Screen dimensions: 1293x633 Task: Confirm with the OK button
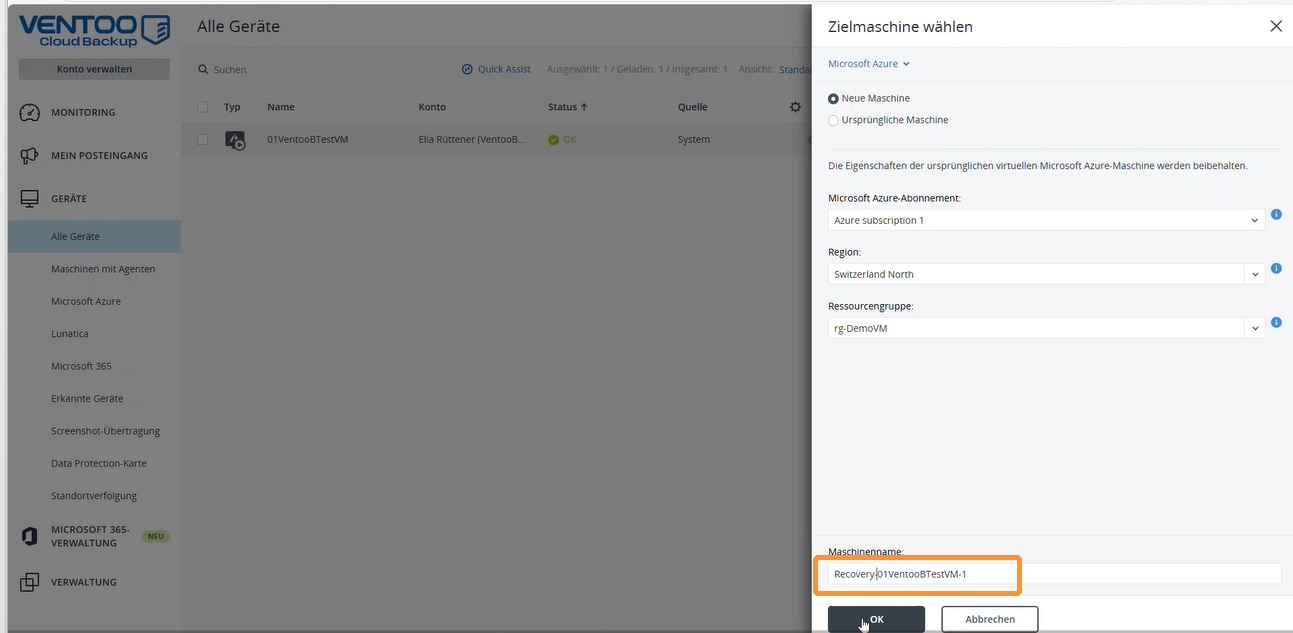876,619
